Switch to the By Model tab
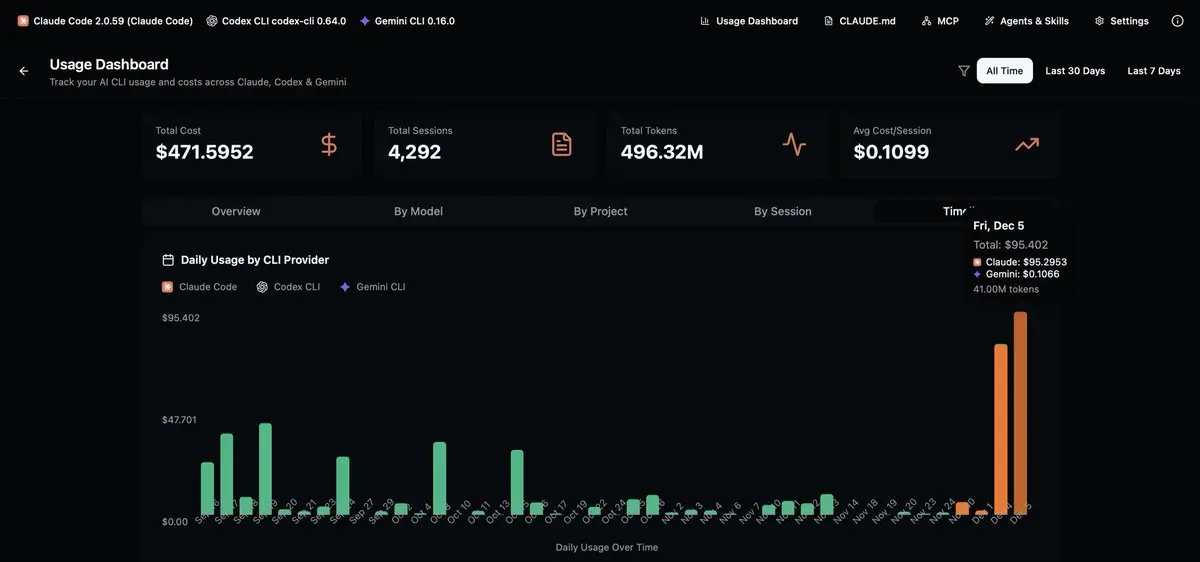The width and height of the screenshot is (1200, 562). point(418,211)
